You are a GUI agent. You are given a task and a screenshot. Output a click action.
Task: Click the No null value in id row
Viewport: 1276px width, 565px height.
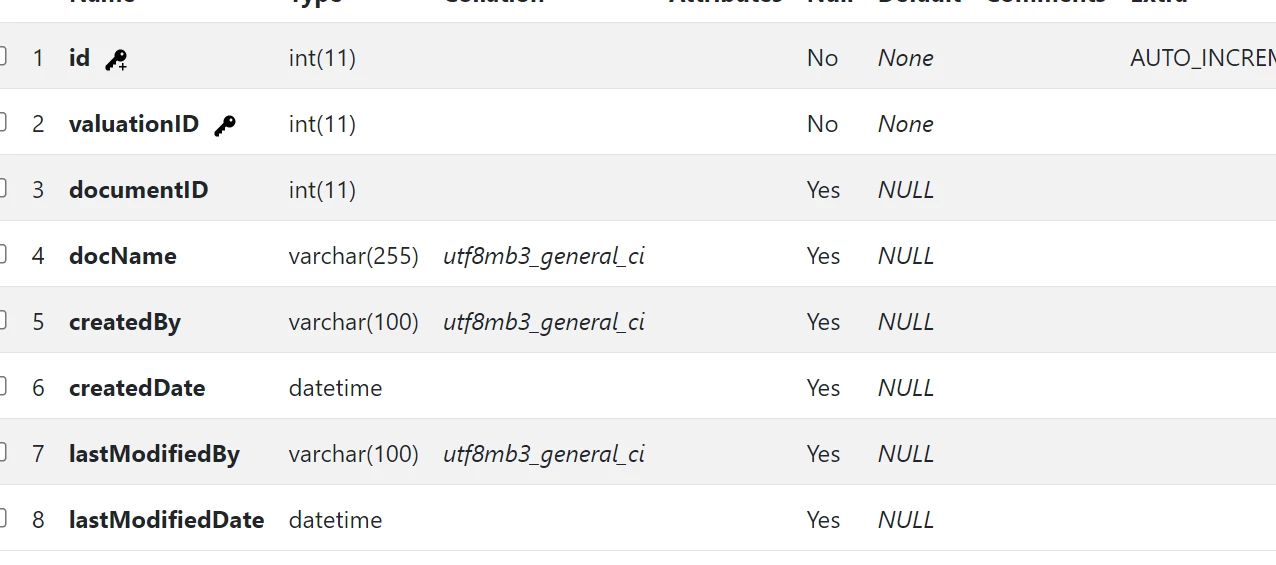point(822,58)
